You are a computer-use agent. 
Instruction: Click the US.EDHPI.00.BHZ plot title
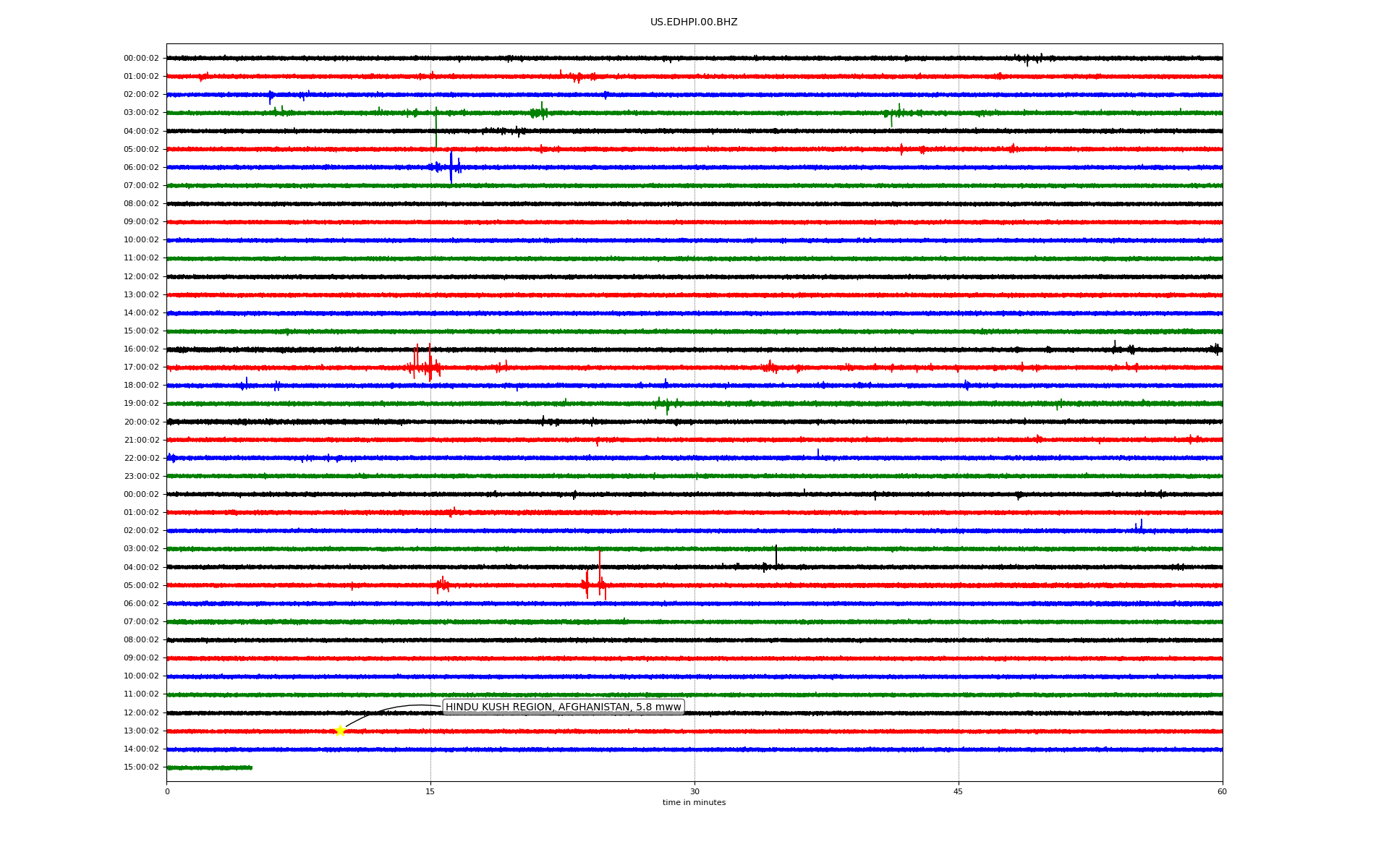pyautogui.click(x=694, y=22)
